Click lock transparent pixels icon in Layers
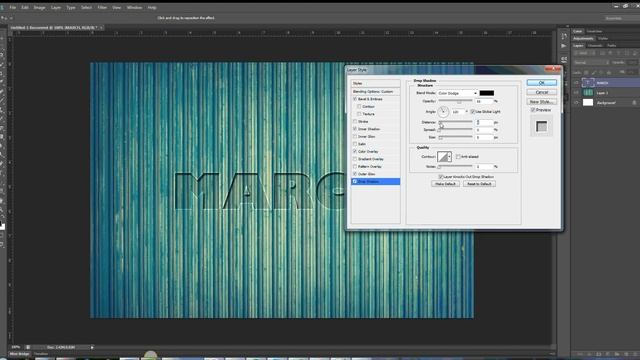Viewport: 640px width, 360px height. pos(586,72)
